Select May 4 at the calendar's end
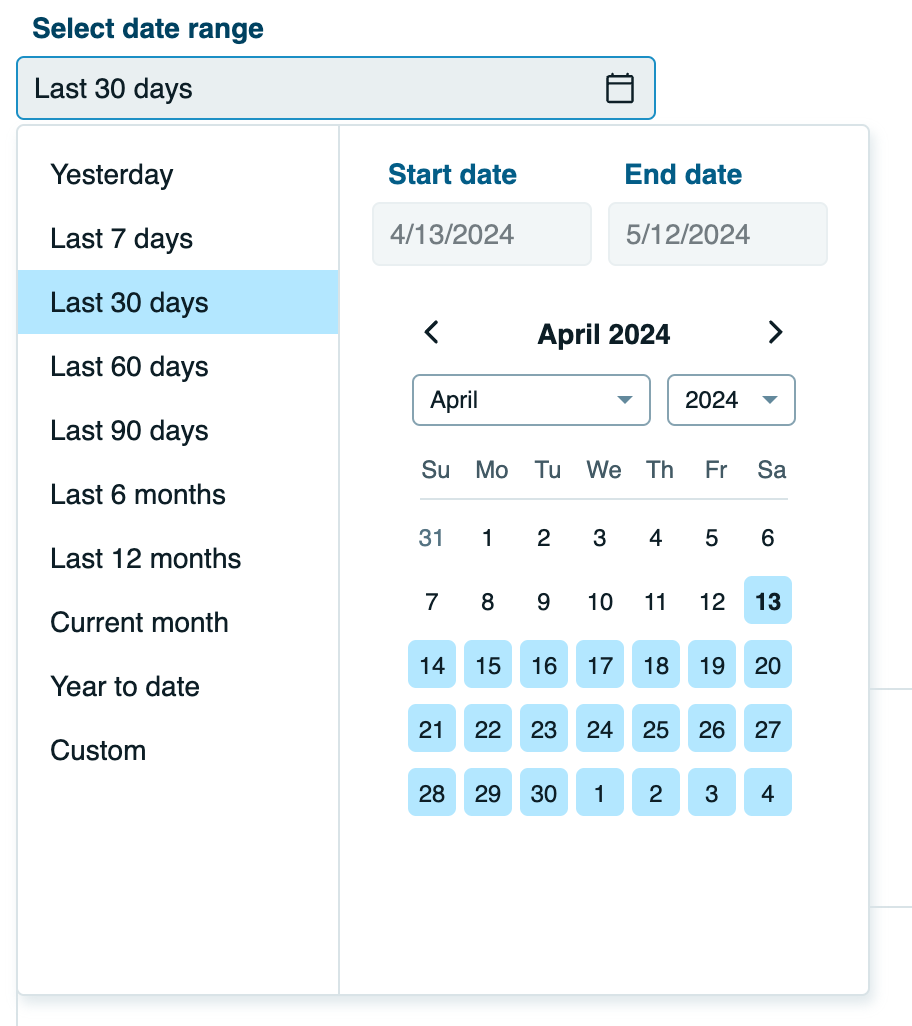The image size is (912, 1026). point(767,792)
